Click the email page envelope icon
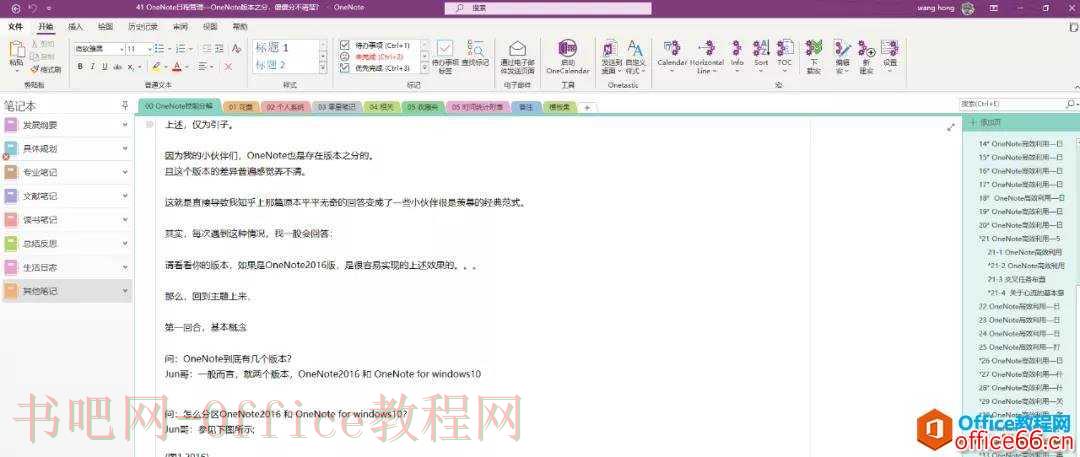Viewport: 1080px width, 457px height. [517, 48]
